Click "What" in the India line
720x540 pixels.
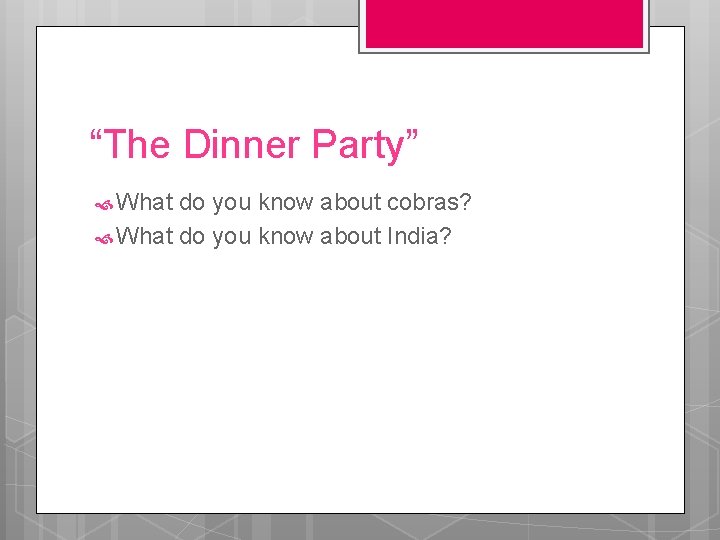[145, 236]
